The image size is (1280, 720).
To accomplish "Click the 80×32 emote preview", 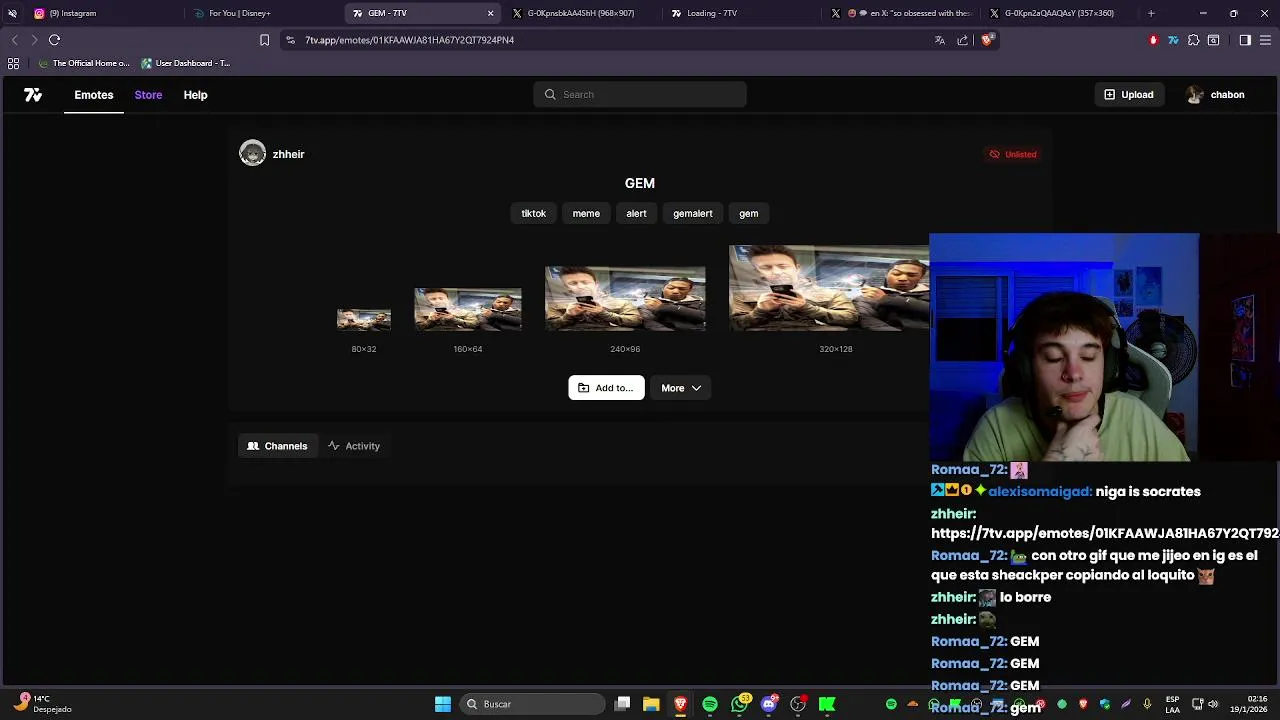I will coord(364,319).
